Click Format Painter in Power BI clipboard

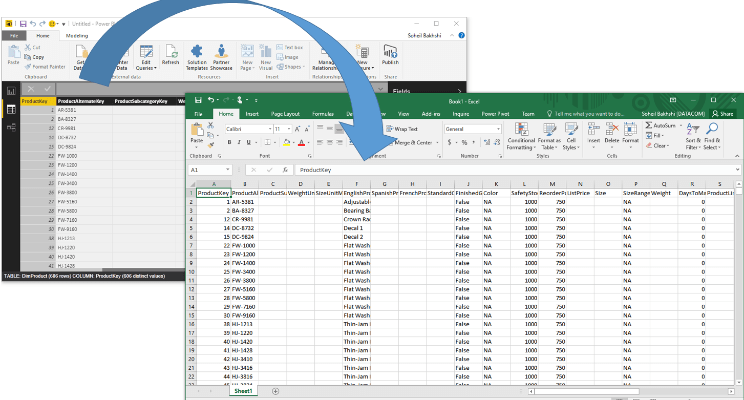(47, 66)
